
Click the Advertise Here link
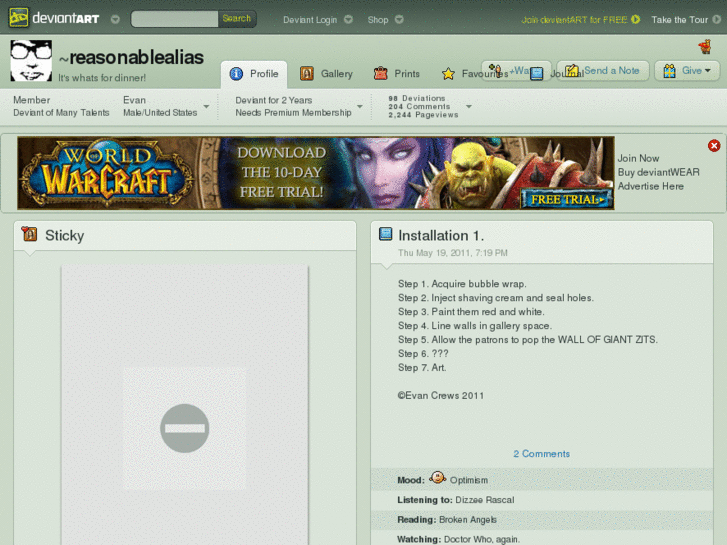coord(650,186)
